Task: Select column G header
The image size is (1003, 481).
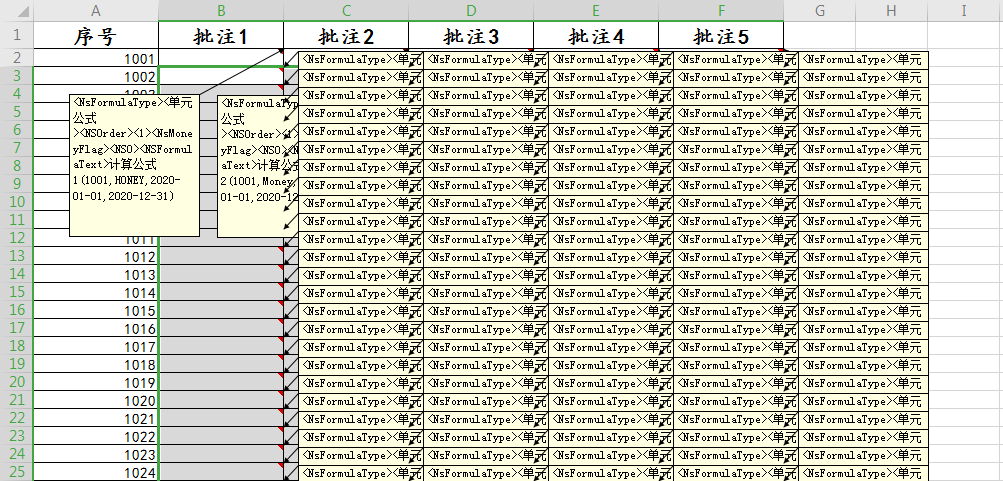Action: click(x=819, y=10)
